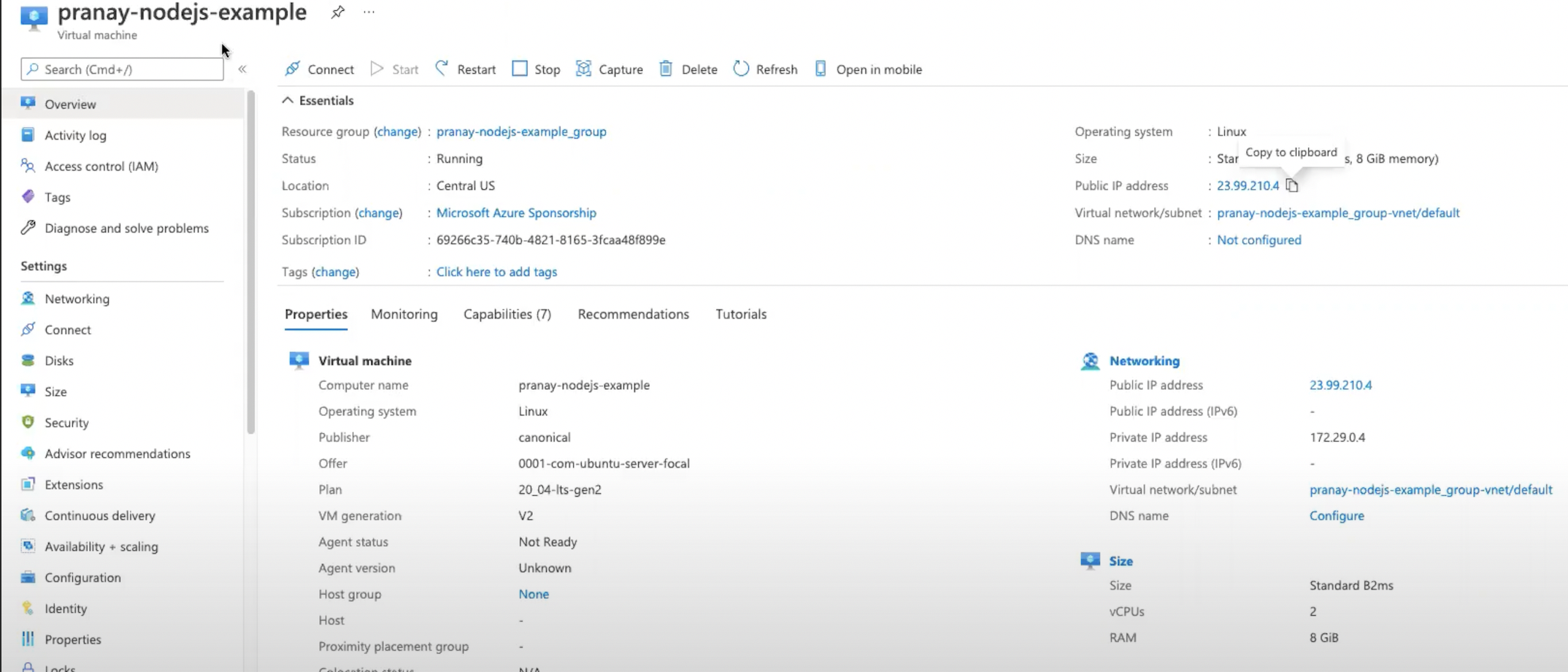Switch to the Tutorials tab
Image resolution: width=1568 pixels, height=672 pixels.
coord(741,314)
